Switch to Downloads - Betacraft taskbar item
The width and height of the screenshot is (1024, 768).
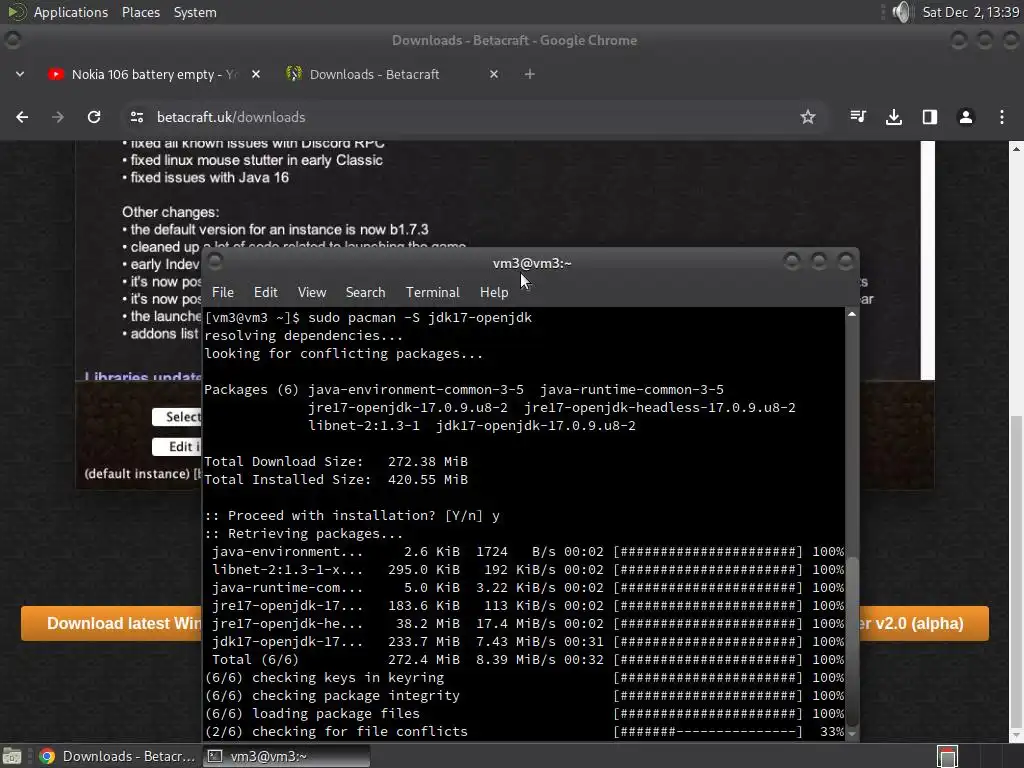tap(118, 756)
